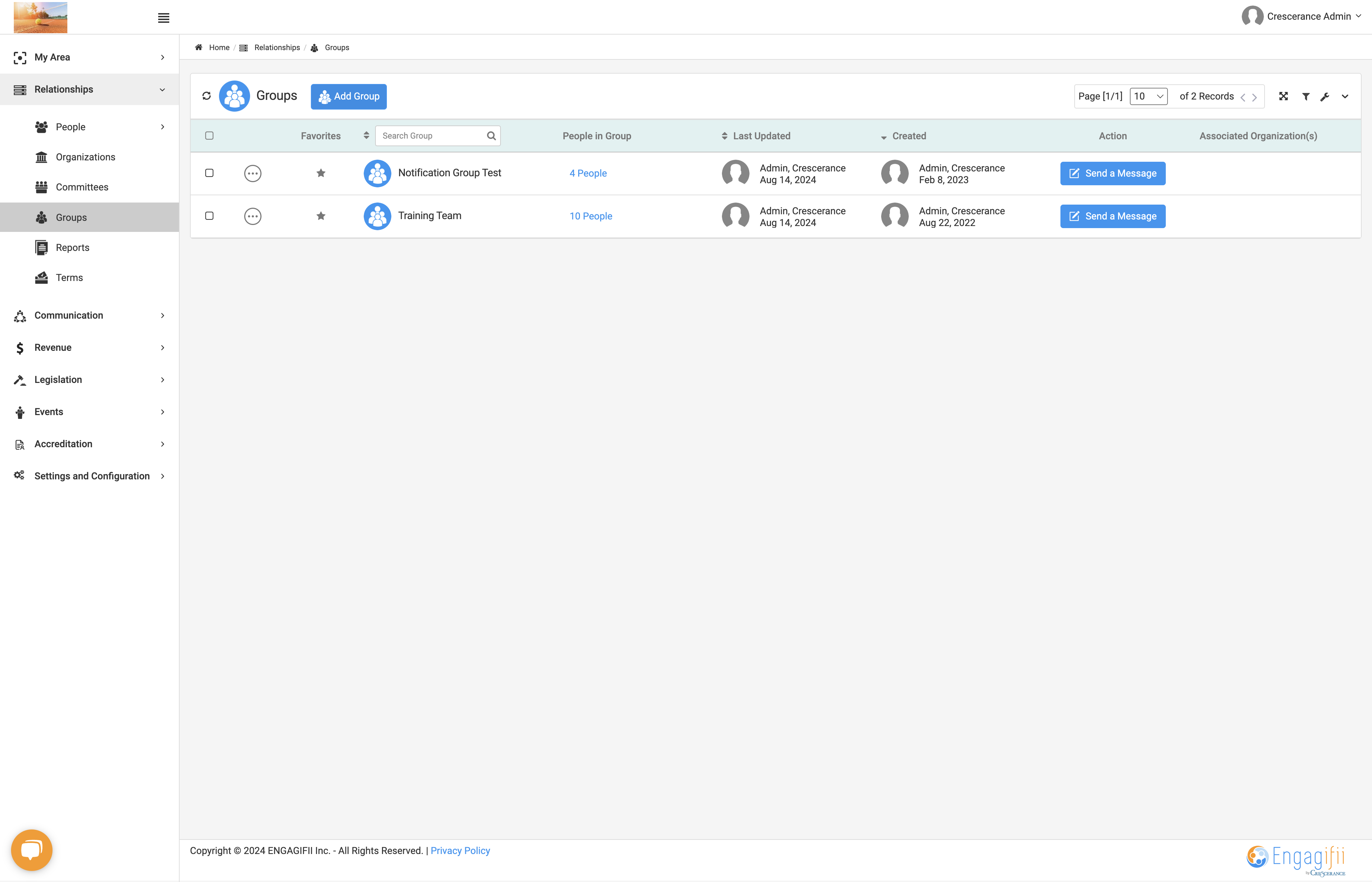Screen dimensions: 1372x882
Task: Favorite the Training Team star
Action: coord(321,216)
